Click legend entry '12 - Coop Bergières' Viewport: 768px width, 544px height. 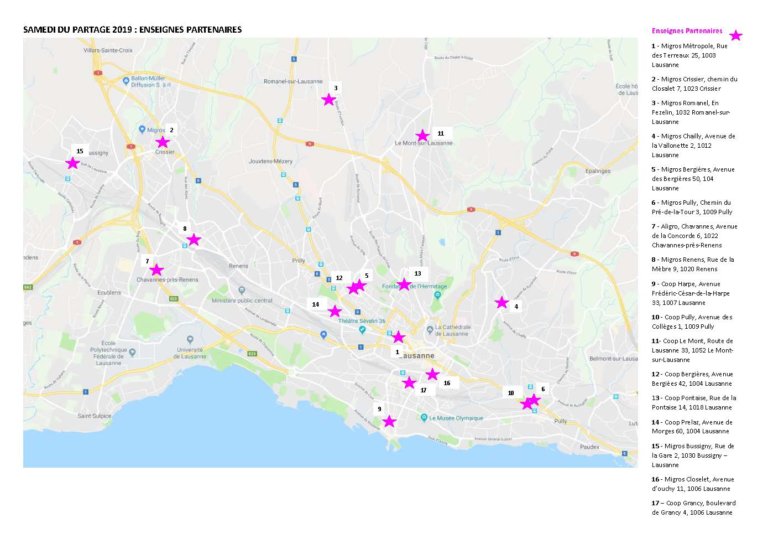tap(692, 378)
